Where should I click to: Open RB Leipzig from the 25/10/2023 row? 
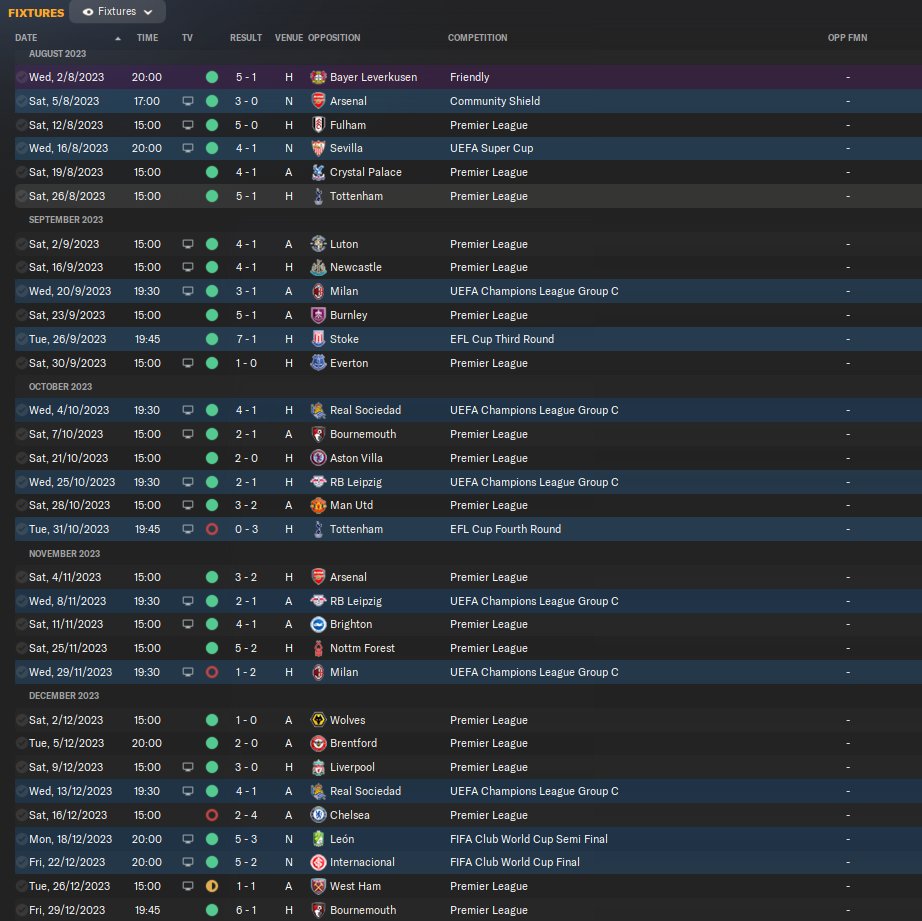pyautogui.click(x=356, y=482)
